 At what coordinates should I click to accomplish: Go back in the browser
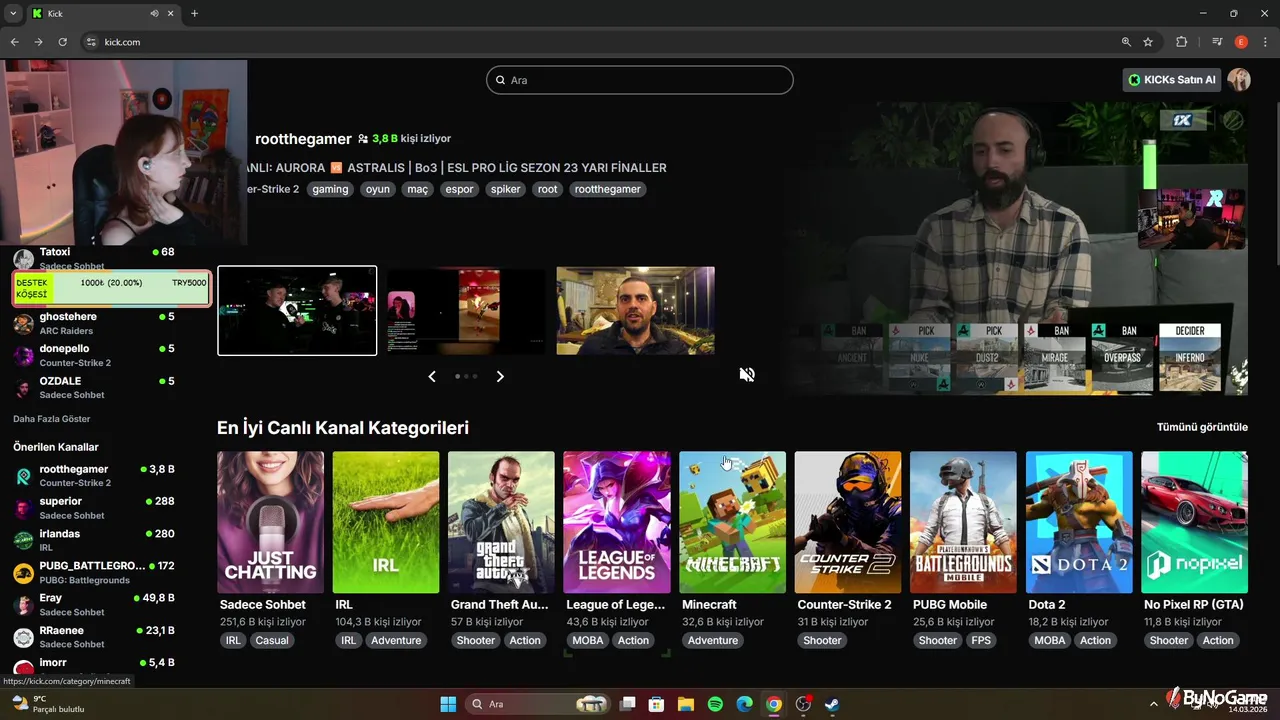click(x=14, y=42)
